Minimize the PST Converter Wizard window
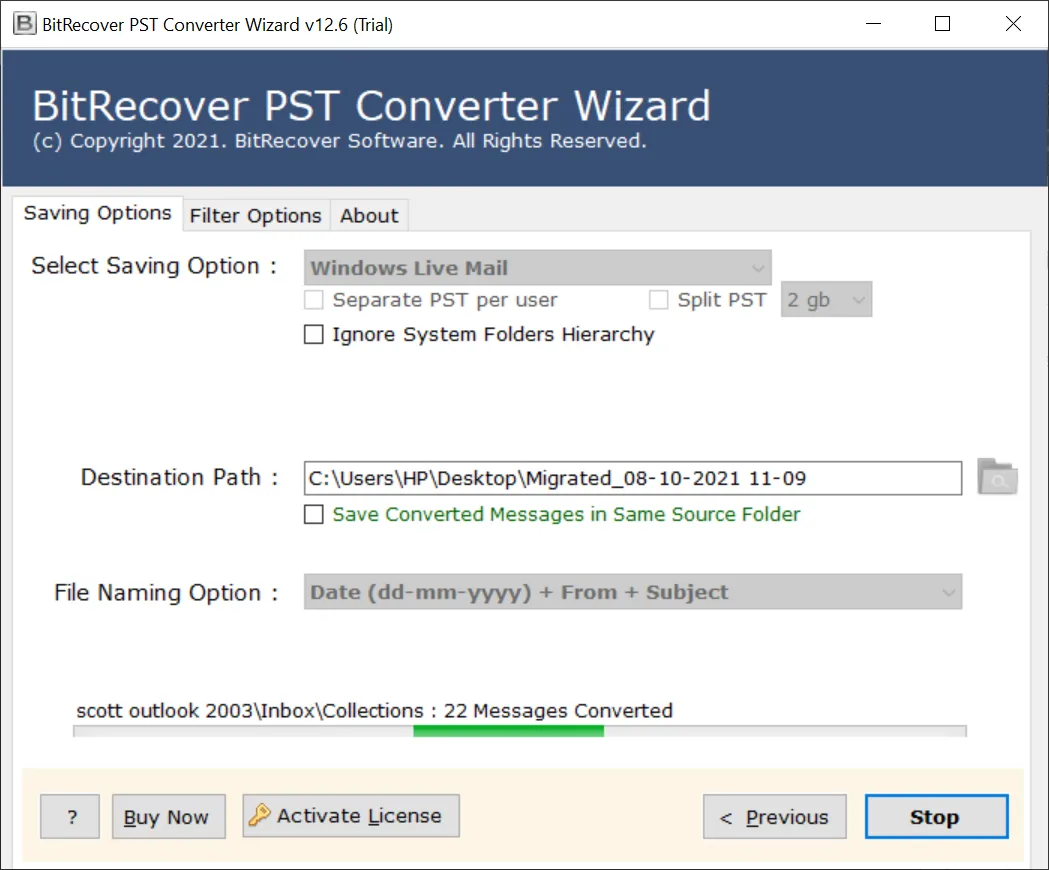This screenshot has height=870, width=1049. 873,24
